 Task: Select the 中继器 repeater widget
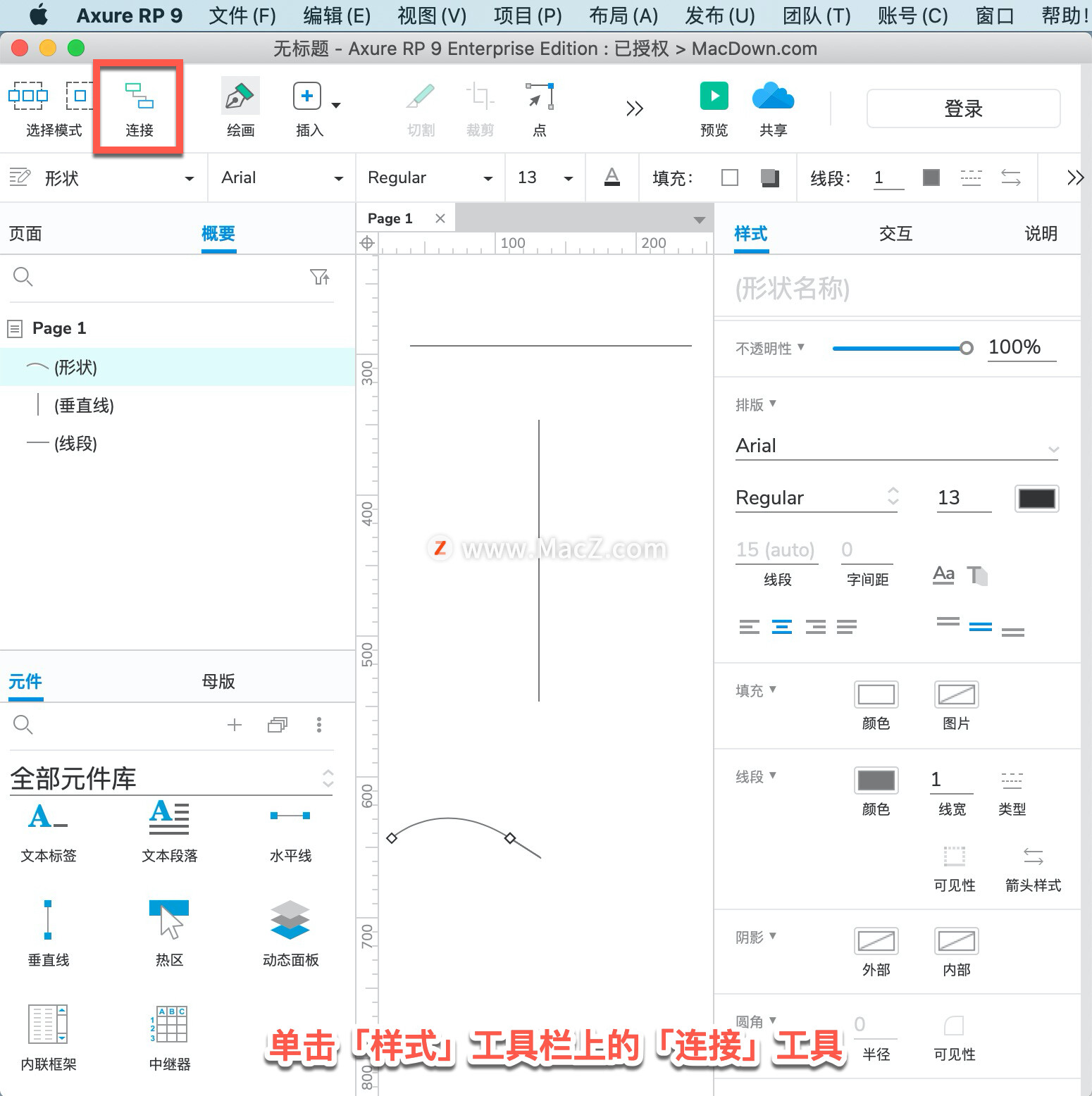[x=170, y=1038]
